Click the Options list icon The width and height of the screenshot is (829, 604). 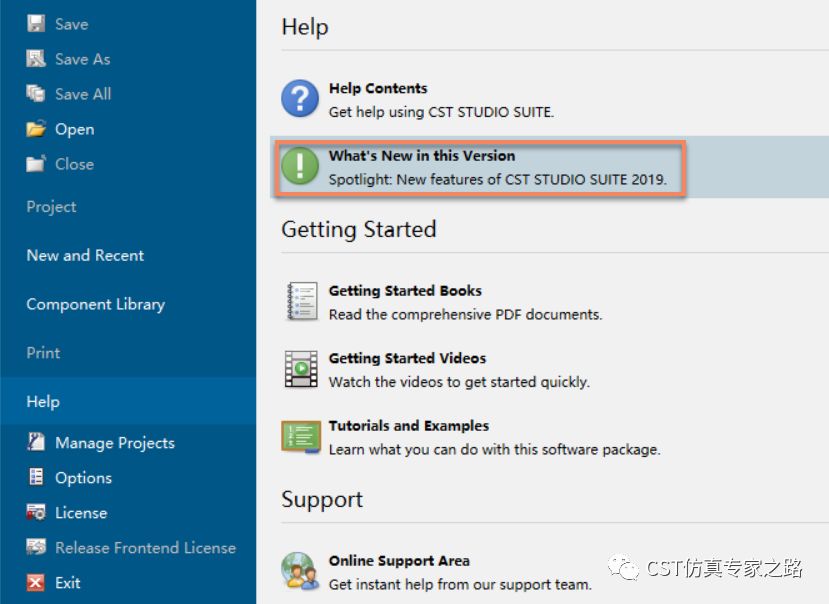[36, 477]
